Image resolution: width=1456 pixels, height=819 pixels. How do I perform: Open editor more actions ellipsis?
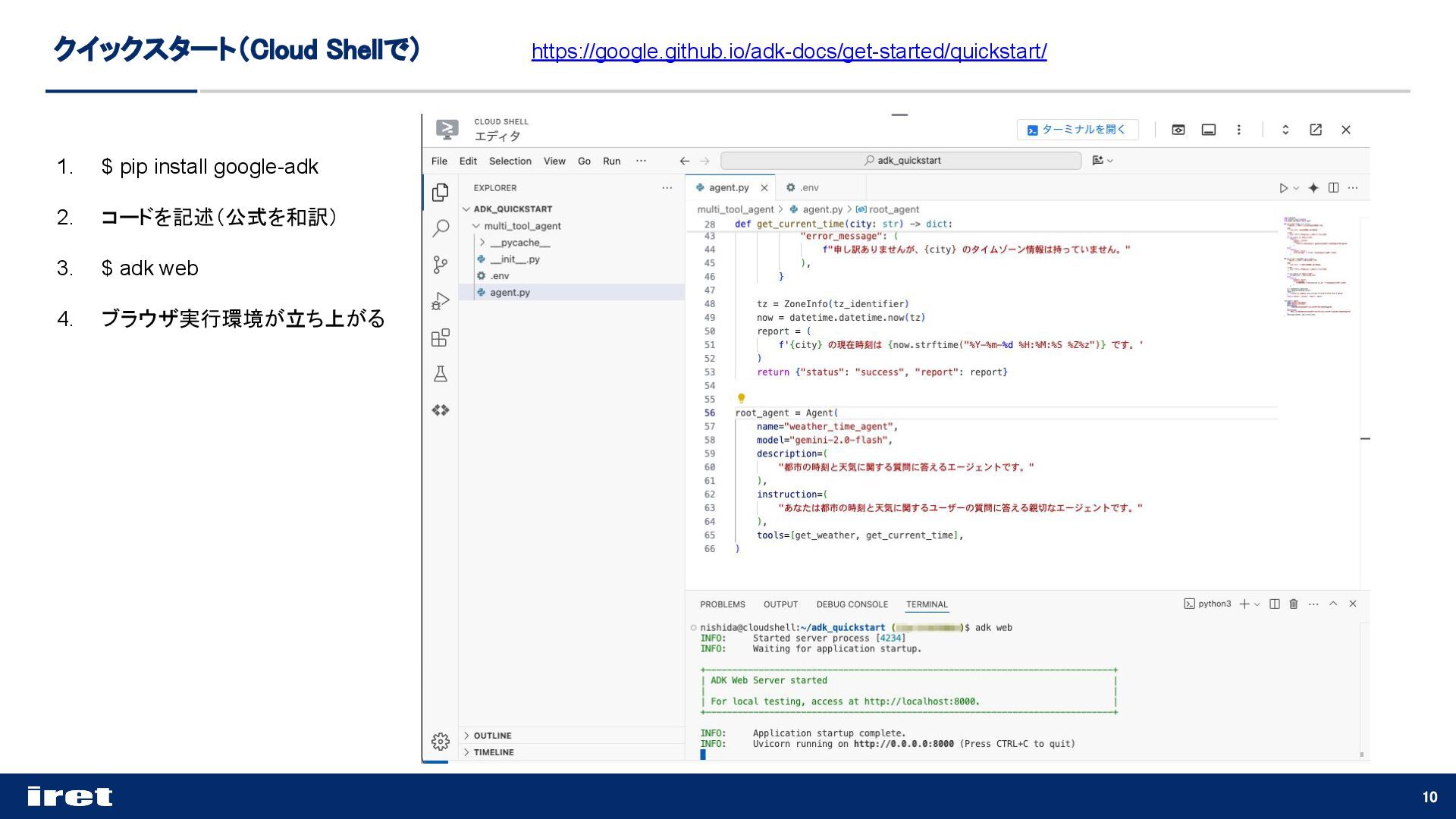click(1353, 188)
